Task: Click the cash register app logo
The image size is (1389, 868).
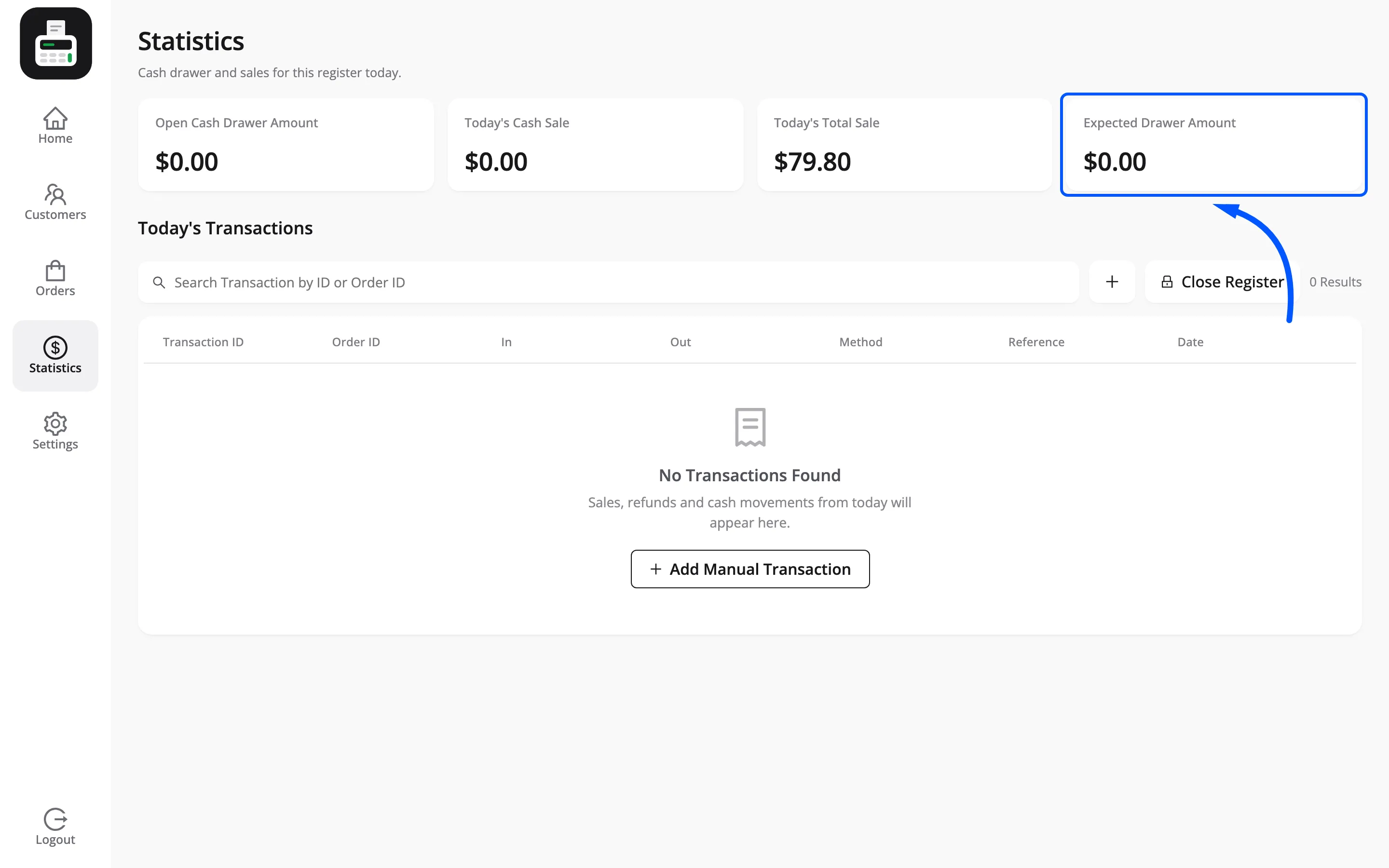Action: click(x=55, y=43)
